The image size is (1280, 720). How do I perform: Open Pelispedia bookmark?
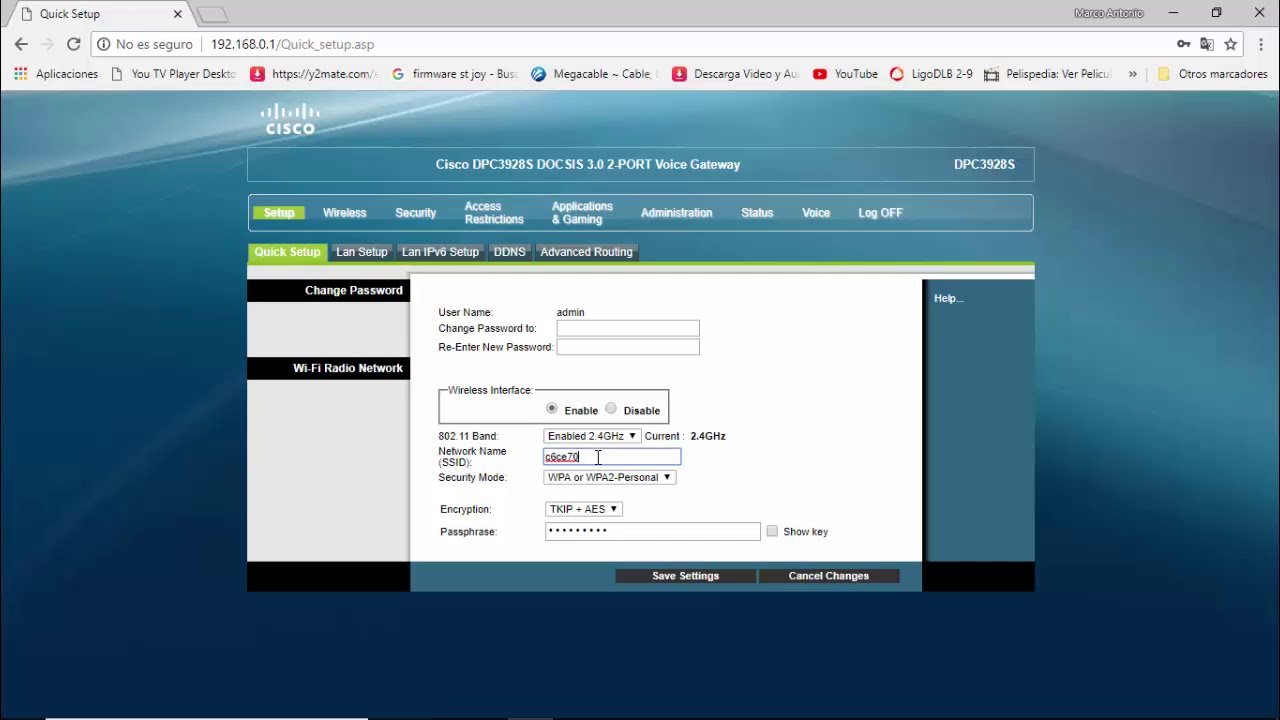(1049, 74)
